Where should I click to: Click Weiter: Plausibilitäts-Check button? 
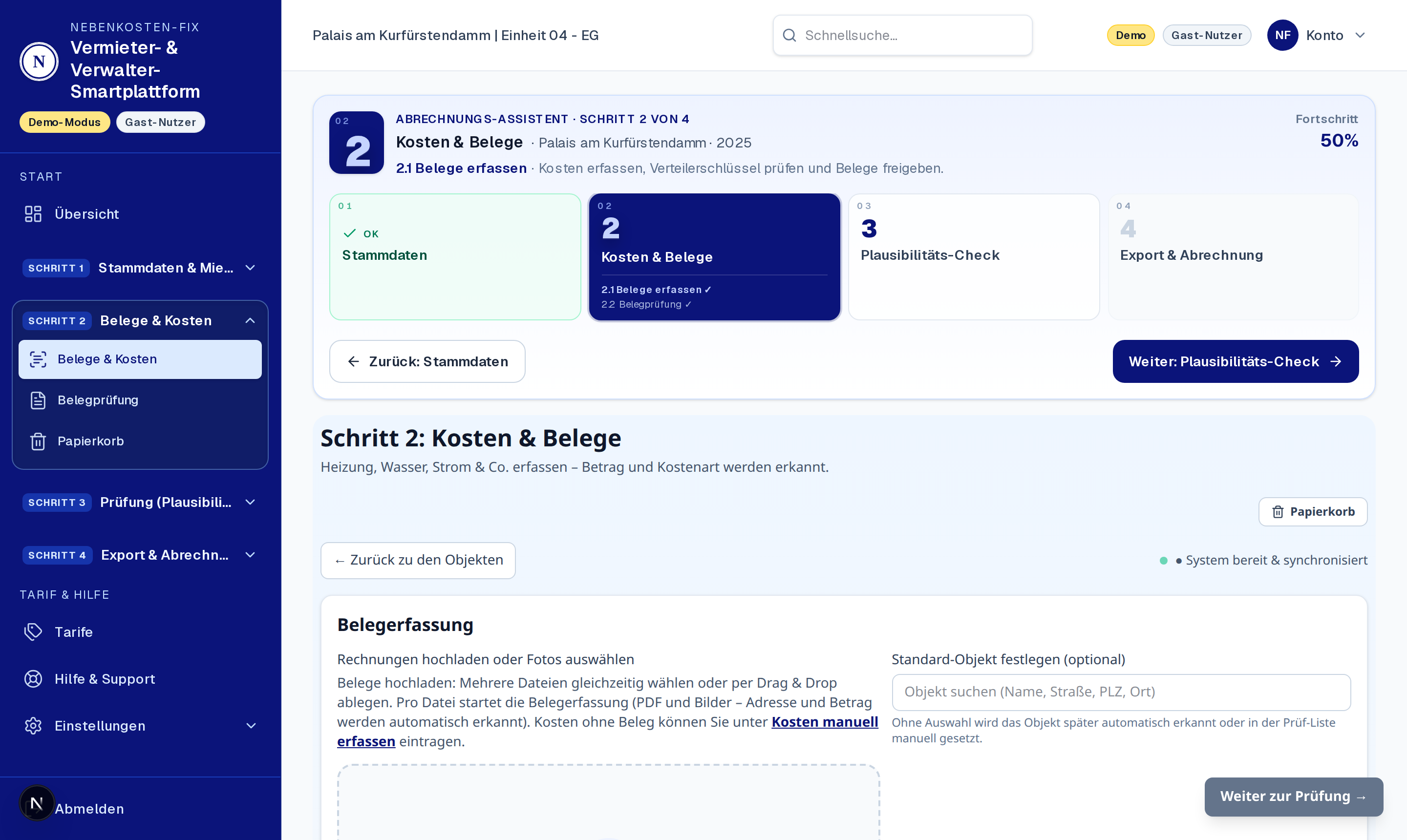pos(1235,361)
